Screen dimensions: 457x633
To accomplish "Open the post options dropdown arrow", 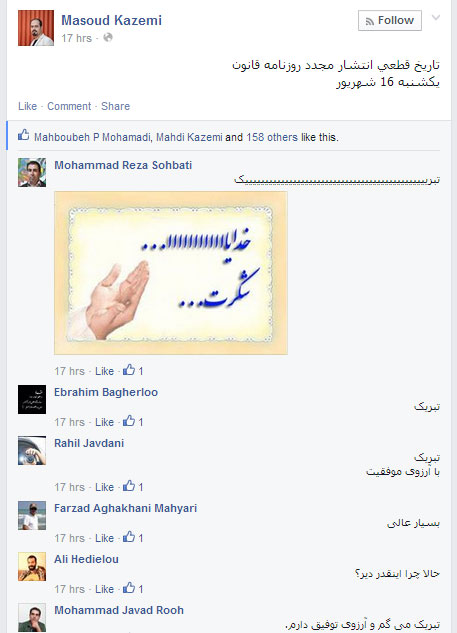I will tap(436, 18).
